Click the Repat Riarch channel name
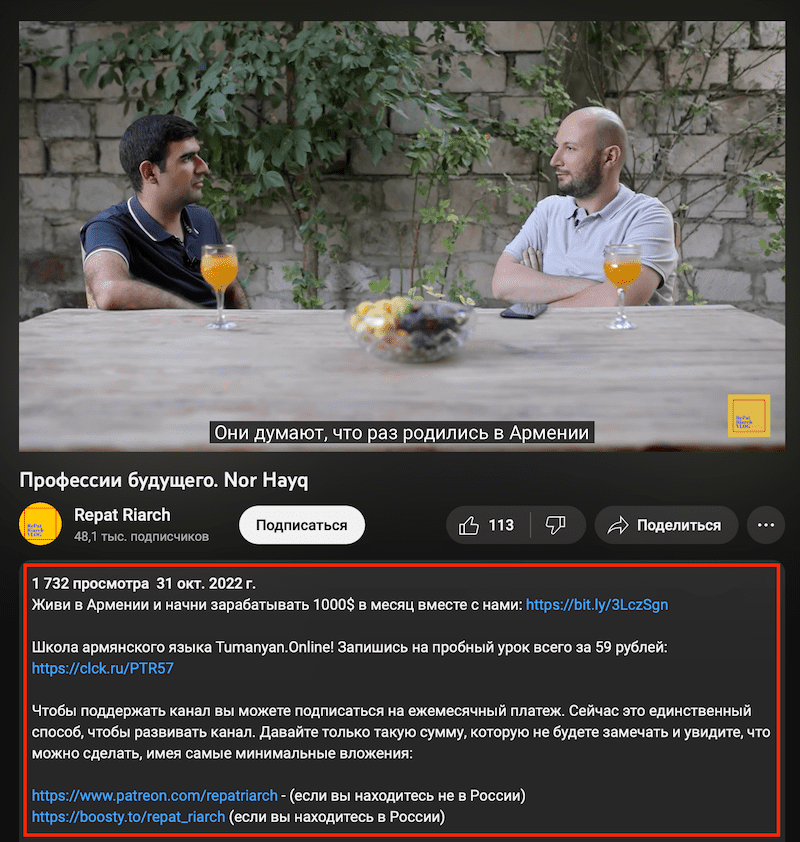800x842 pixels. (122, 515)
